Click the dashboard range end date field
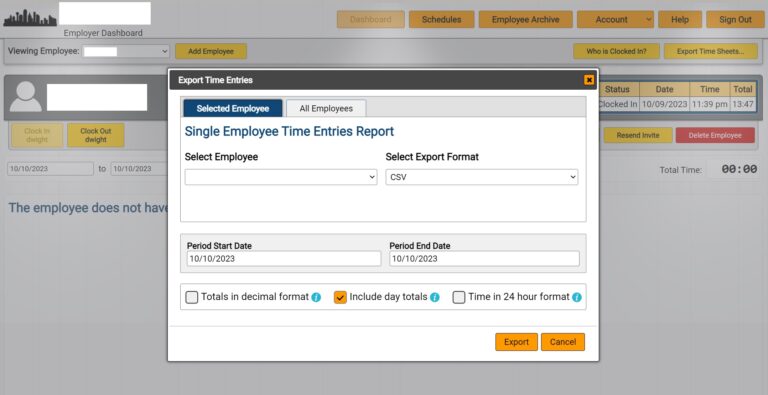The image size is (768, 395). (140, 169)
